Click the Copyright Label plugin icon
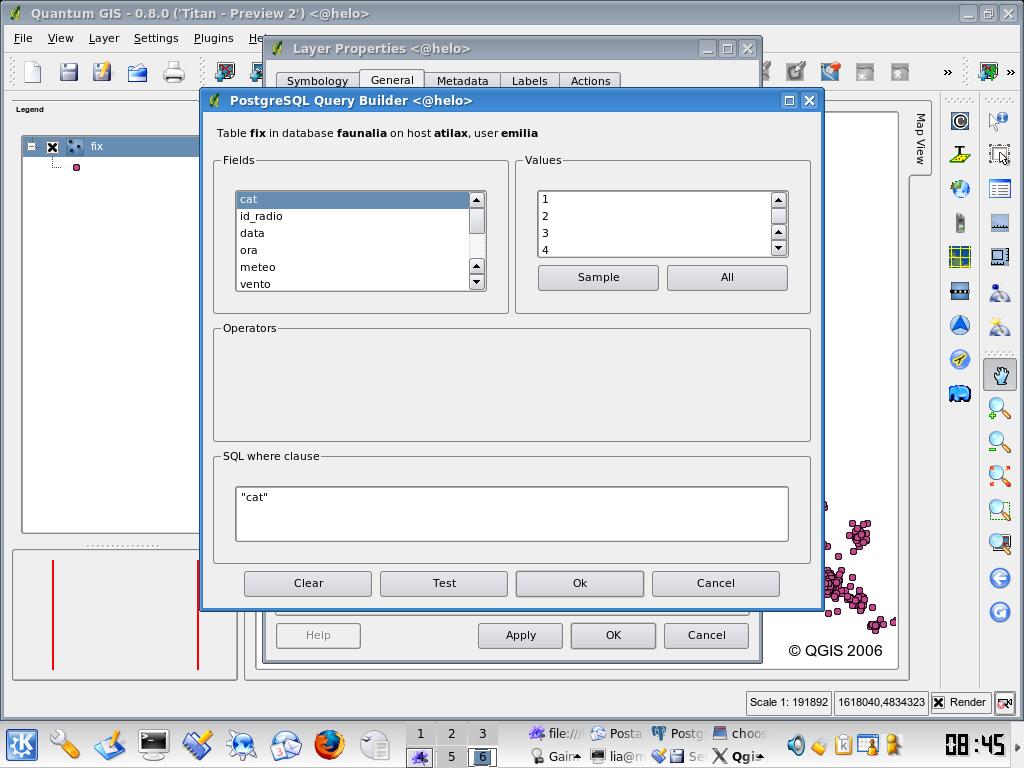This screenshot has height=768, width=1024. point(959,121)
